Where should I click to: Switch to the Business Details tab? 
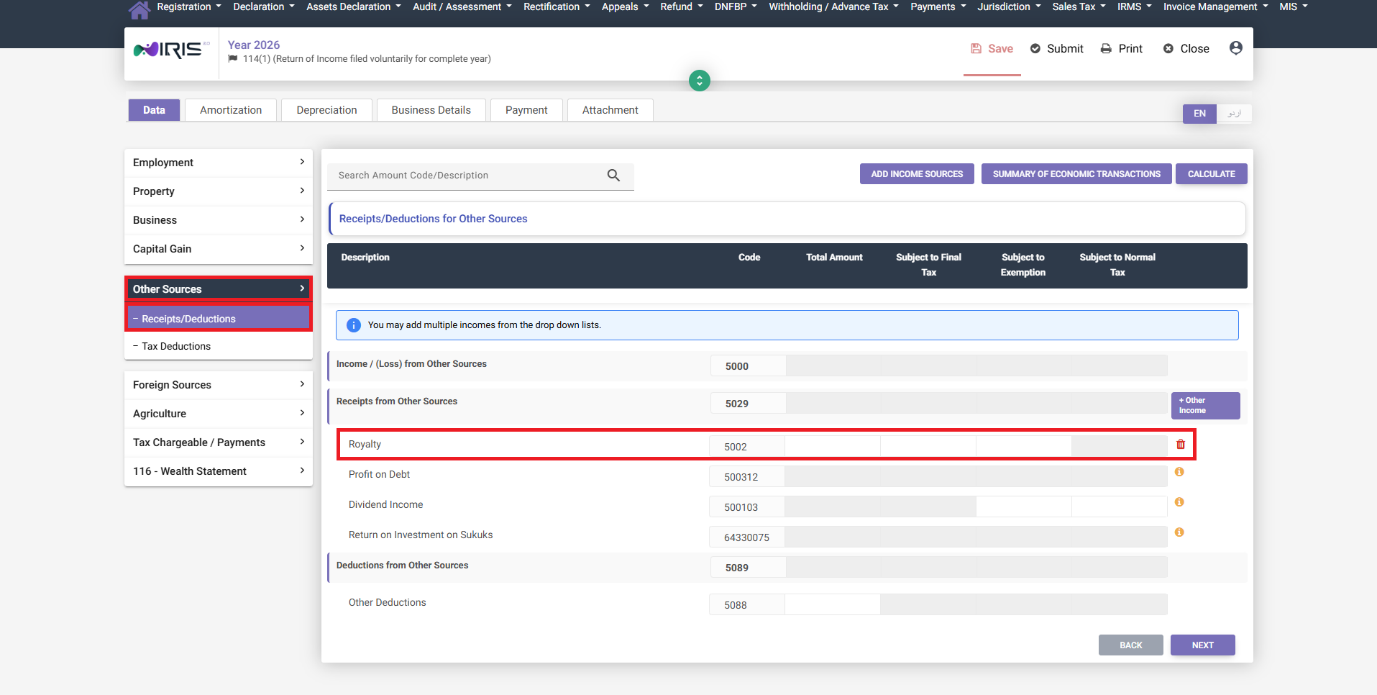point(431,110)
